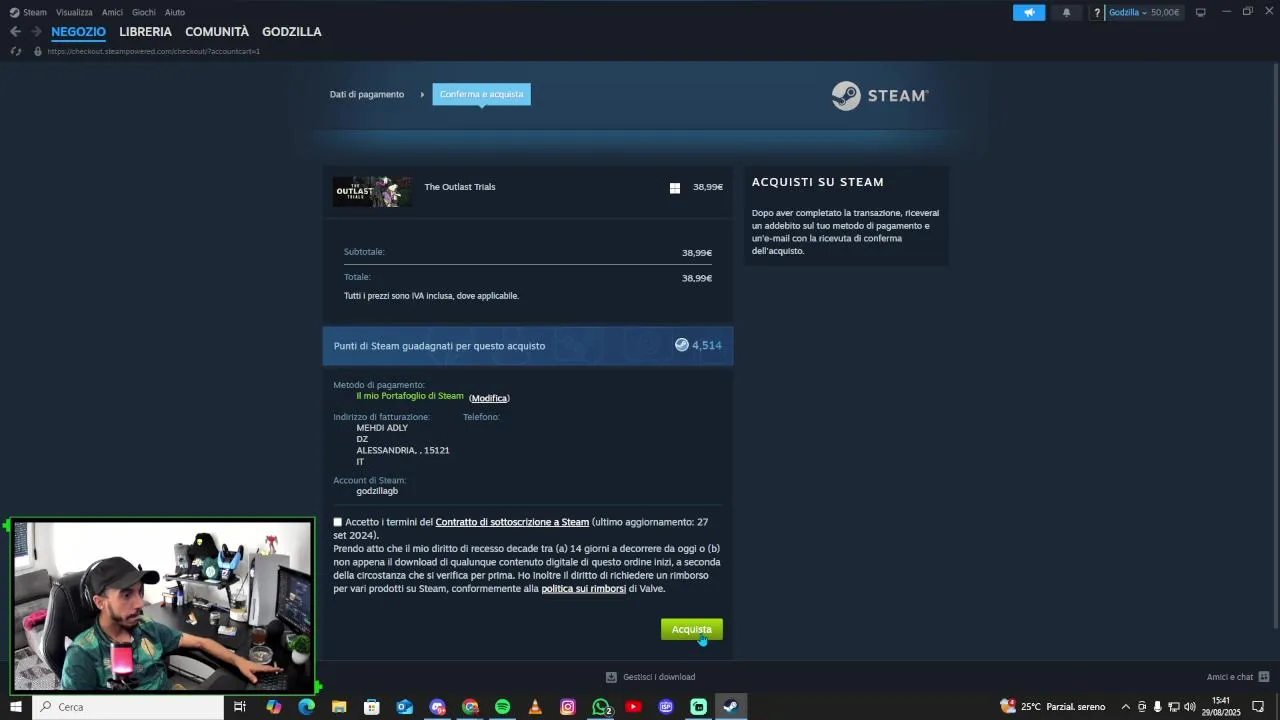
Task: Open File Explorer from taskbar
Action: click(339, 707)
